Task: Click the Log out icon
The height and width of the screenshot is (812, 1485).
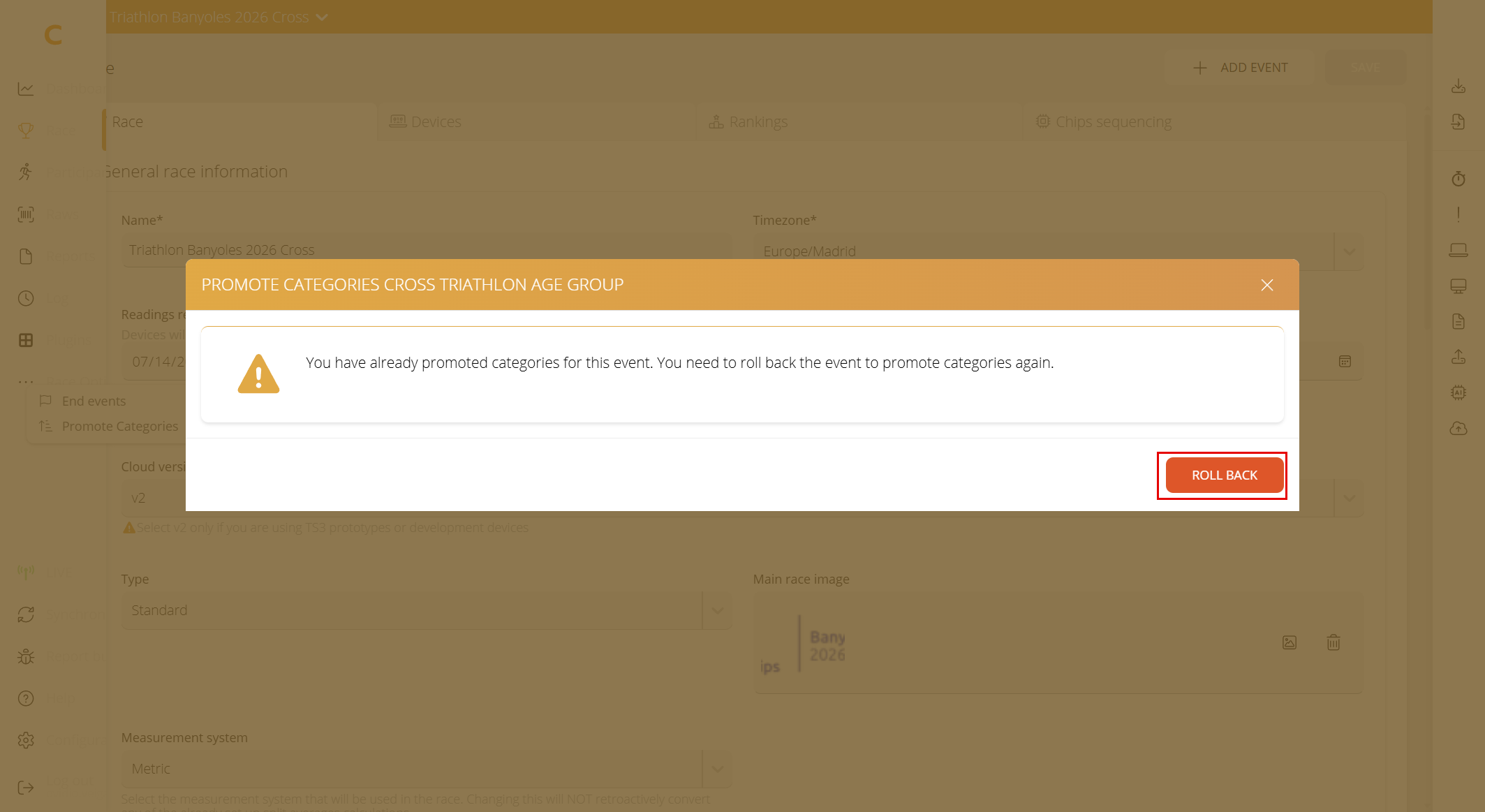Action: [x=26, y=788]
